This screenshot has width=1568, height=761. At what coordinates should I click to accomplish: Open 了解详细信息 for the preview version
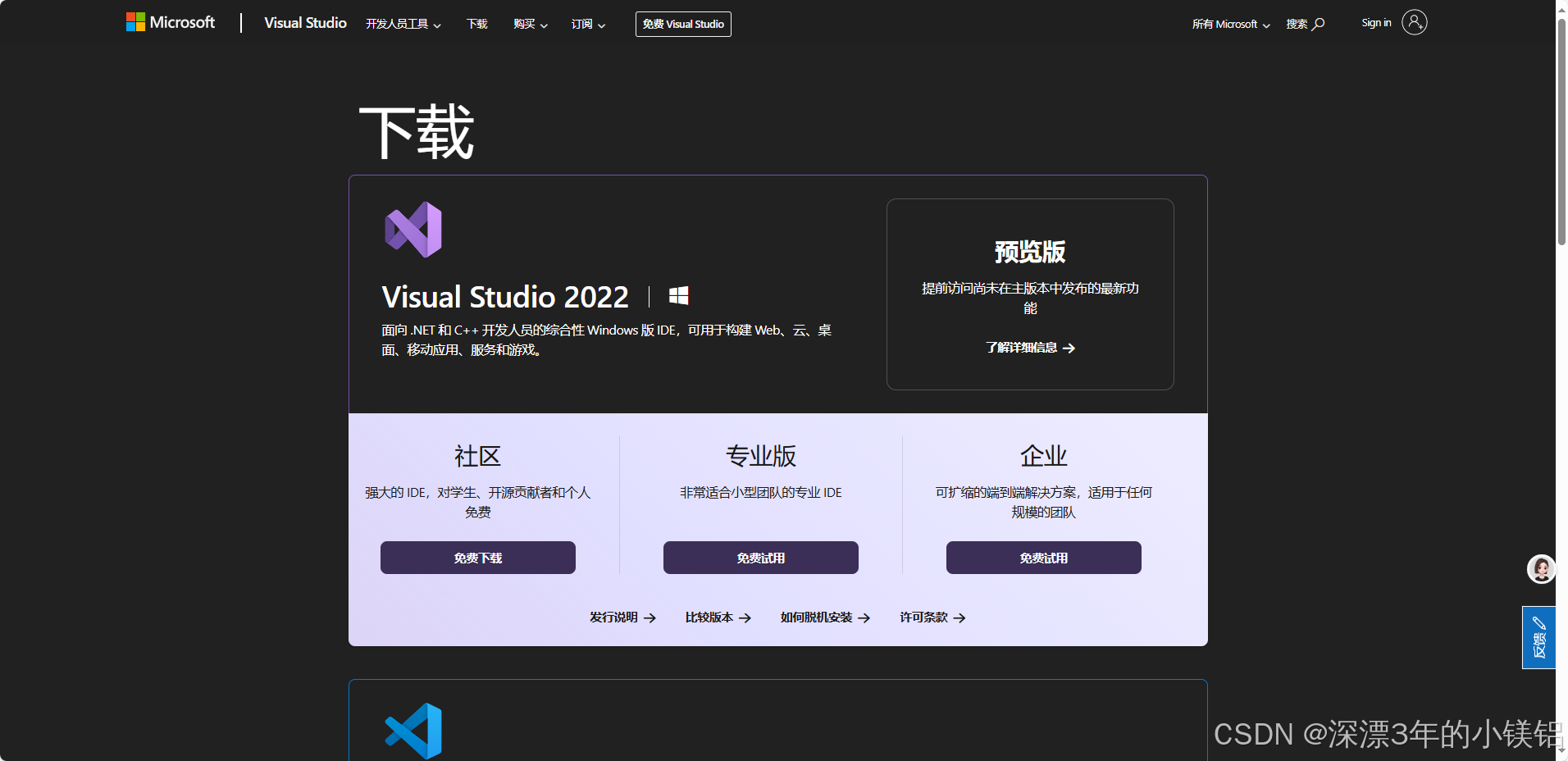point(1030,348)
